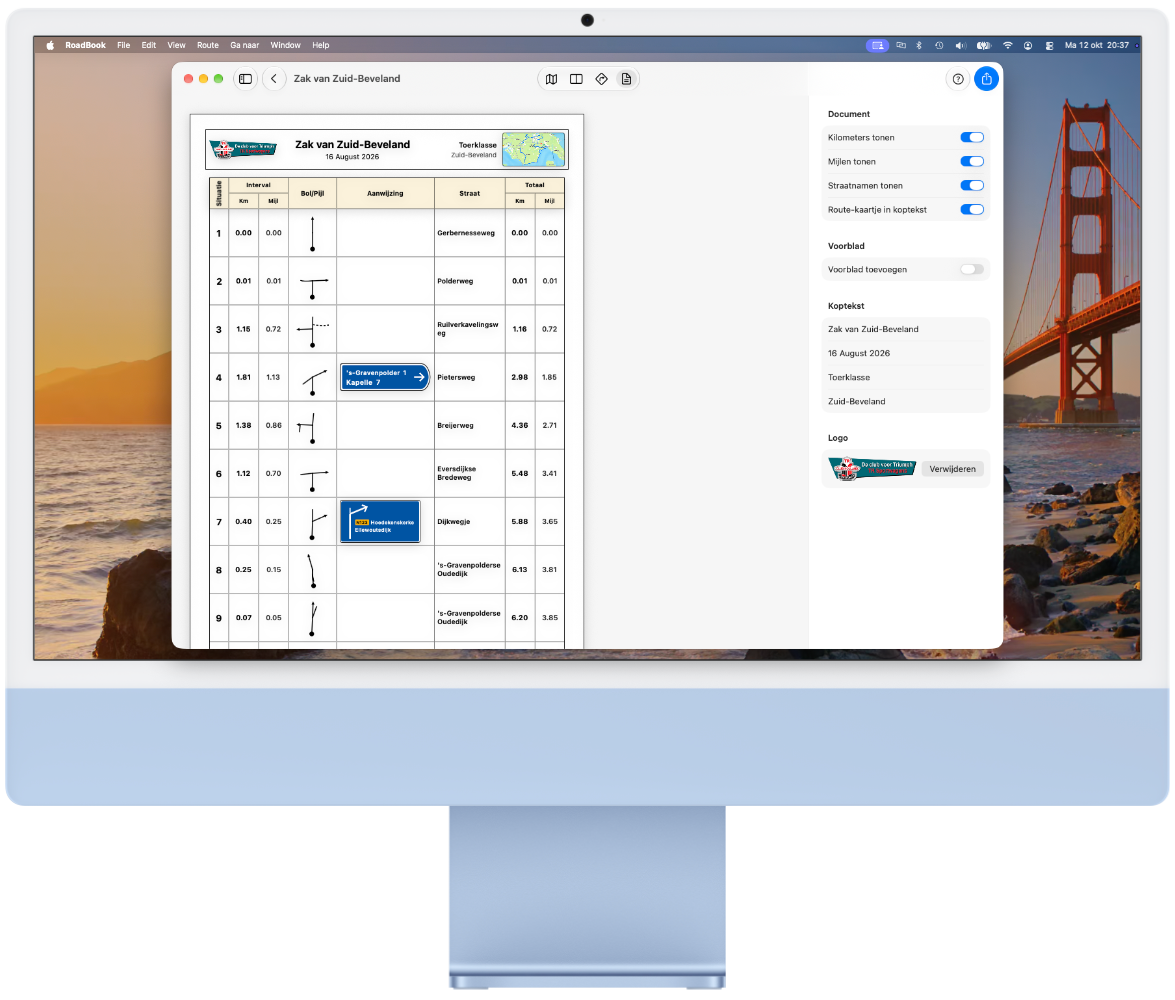This screenshot has width=1175, height=1000.
Task: Open the Help menu
Action: point(321,45)
